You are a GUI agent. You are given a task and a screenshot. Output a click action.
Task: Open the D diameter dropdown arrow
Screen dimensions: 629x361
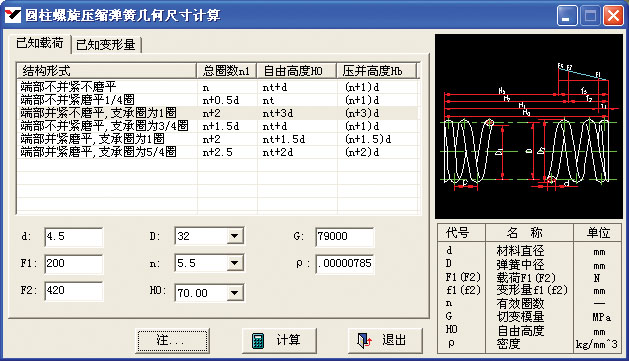click(235, 236)
